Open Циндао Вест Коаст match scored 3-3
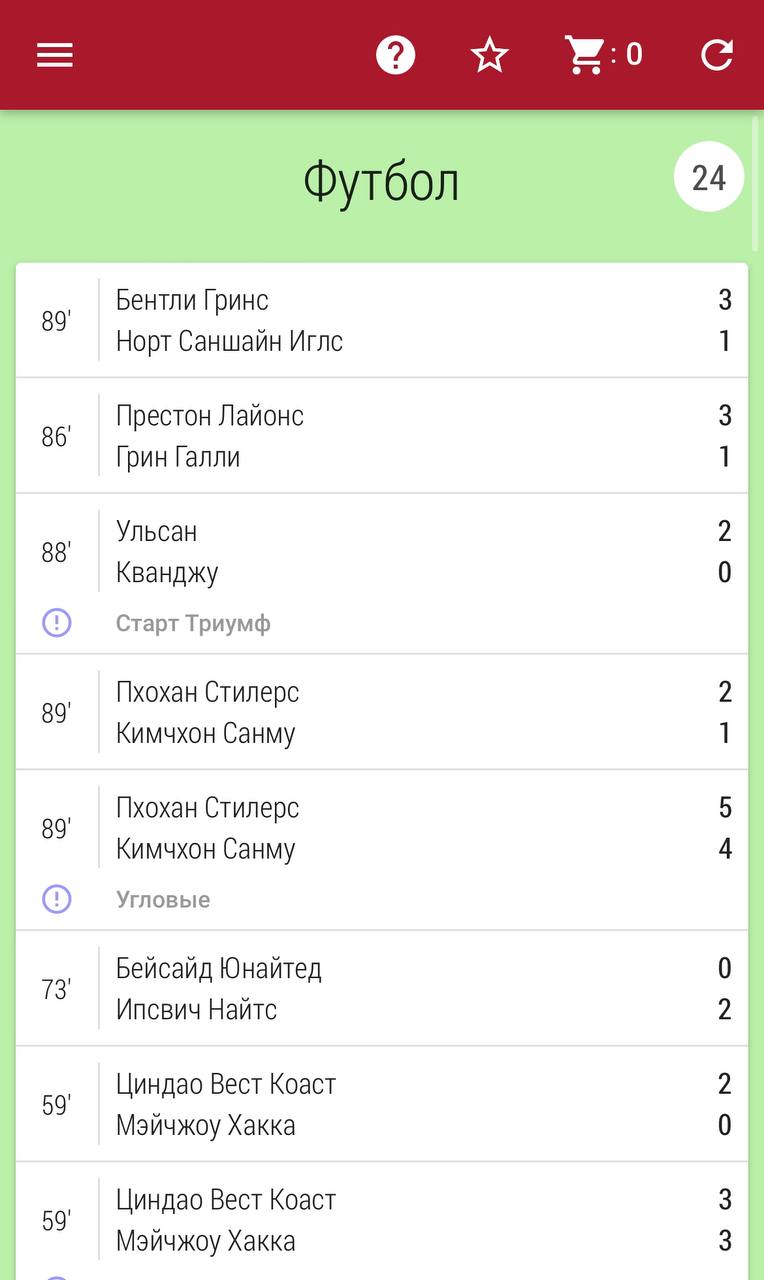 382,1221
